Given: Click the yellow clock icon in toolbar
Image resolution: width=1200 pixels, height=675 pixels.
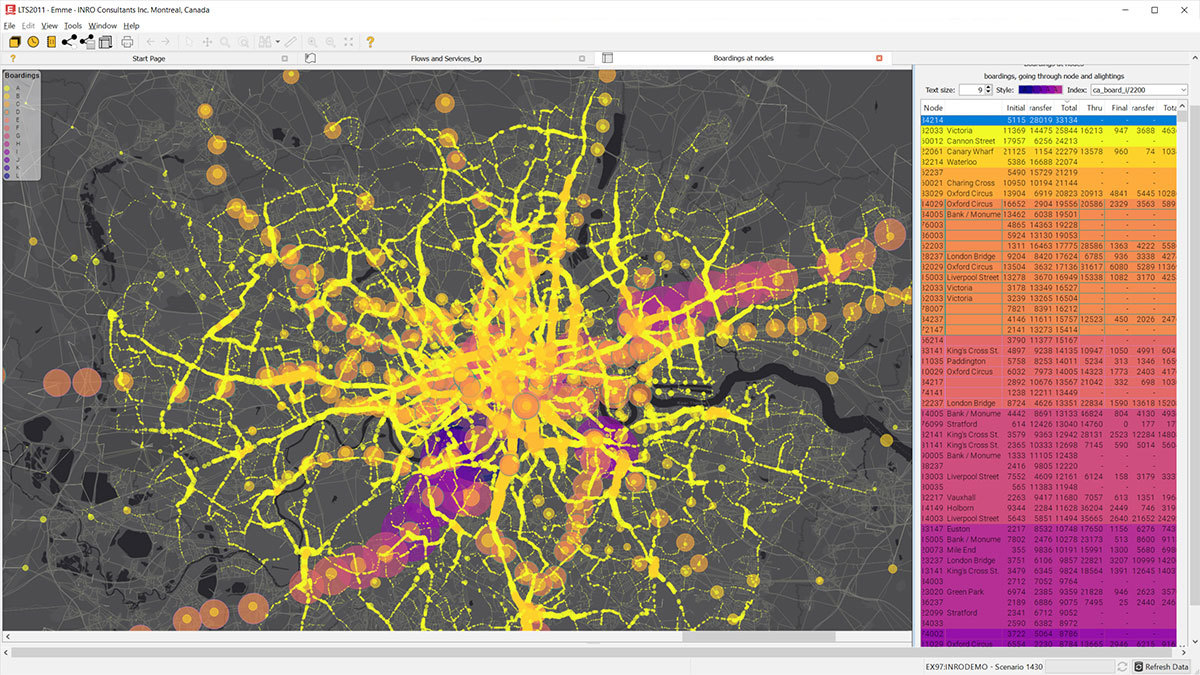Looking at the screenshot, I should point(33,42).
